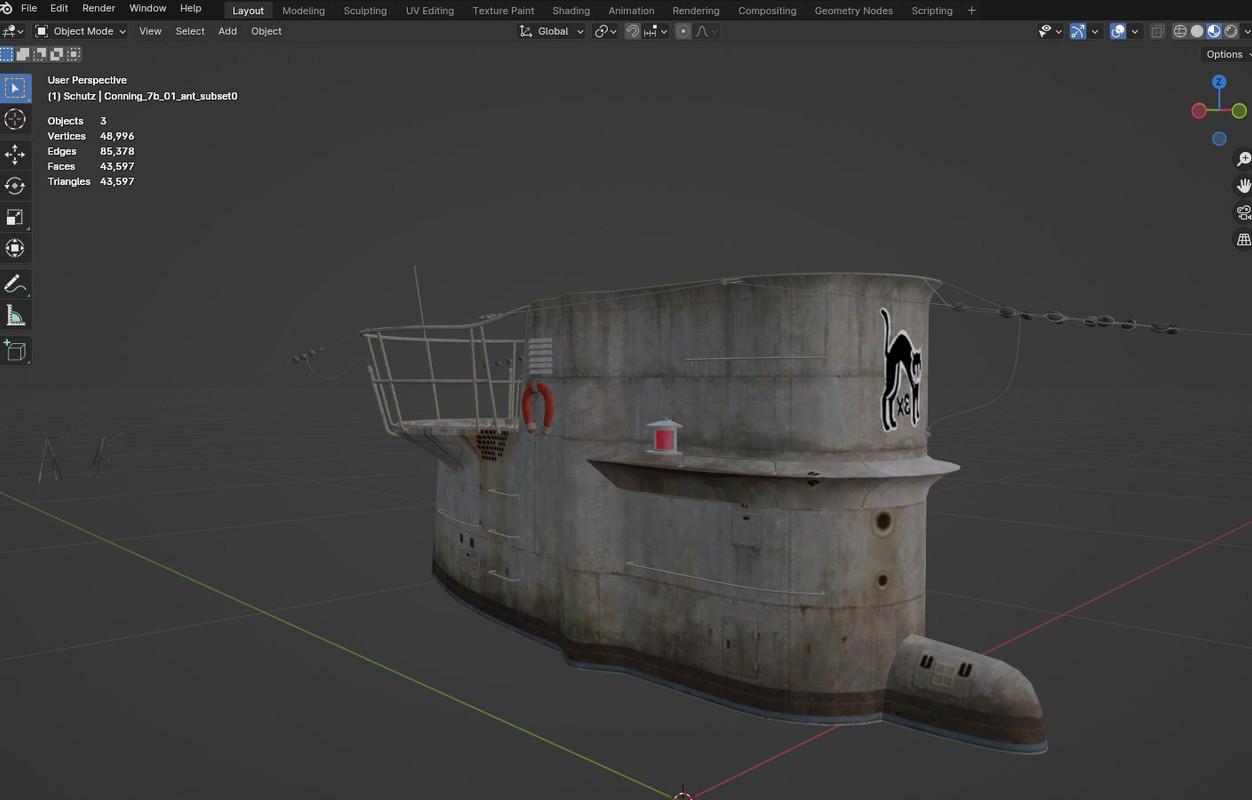Select the Scale tool
The image size is (1252, 800).
[15, 217]
